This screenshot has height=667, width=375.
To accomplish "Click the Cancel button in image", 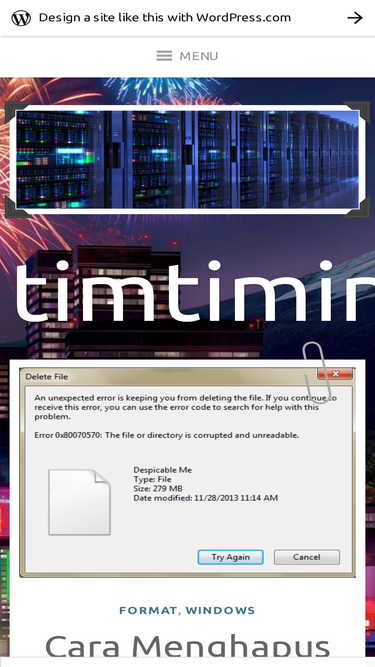I will point(307,557).
